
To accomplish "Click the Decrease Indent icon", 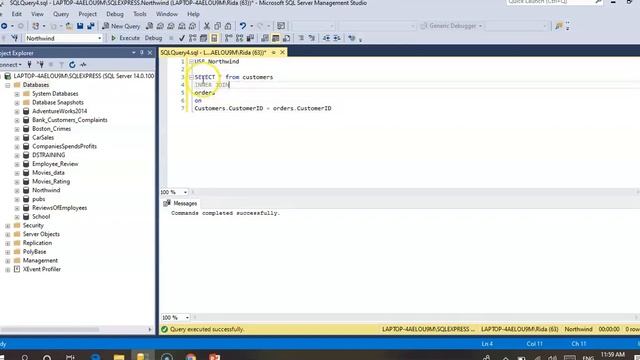I will [x=326, y=38].
